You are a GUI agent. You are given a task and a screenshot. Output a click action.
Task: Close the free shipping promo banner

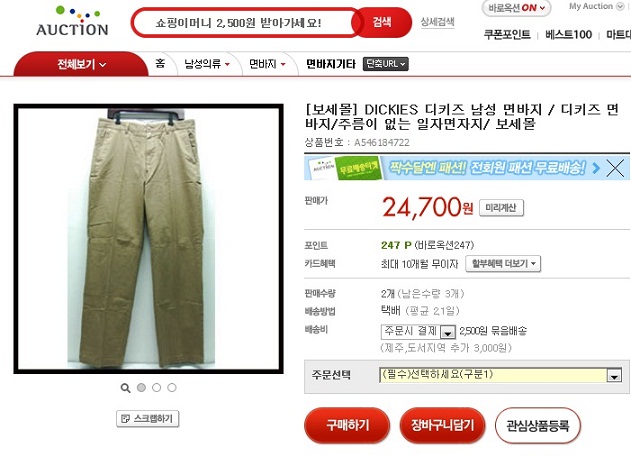(x=615, y=168)
